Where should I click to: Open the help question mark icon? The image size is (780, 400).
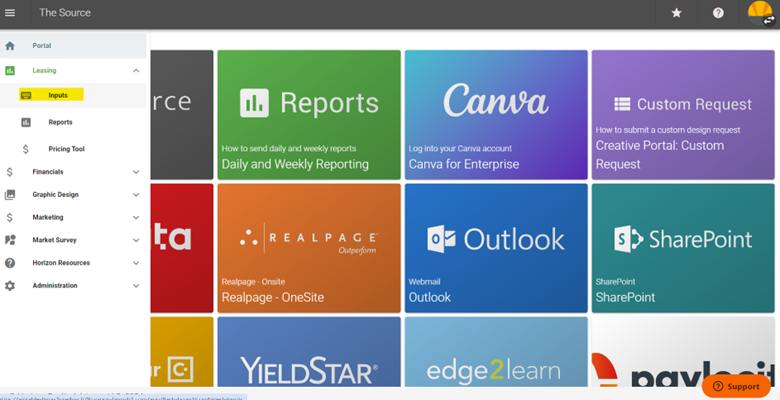point(718,13)
